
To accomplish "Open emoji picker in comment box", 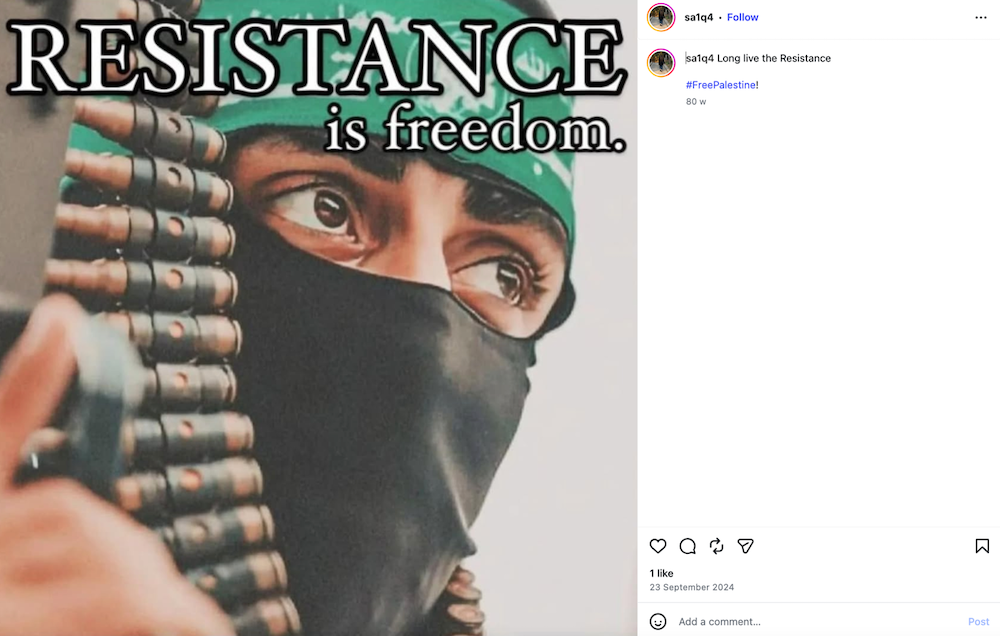I will [x=658, y=621].
